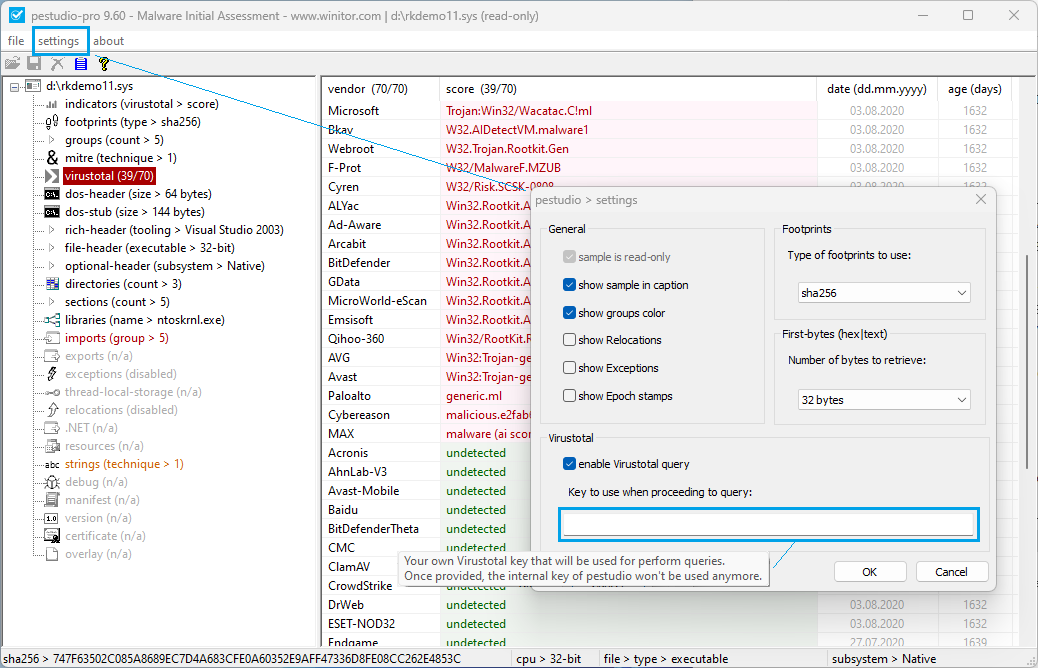Click the blue XML report toolbar icon
1038x668 pixels.
(80, 62)
